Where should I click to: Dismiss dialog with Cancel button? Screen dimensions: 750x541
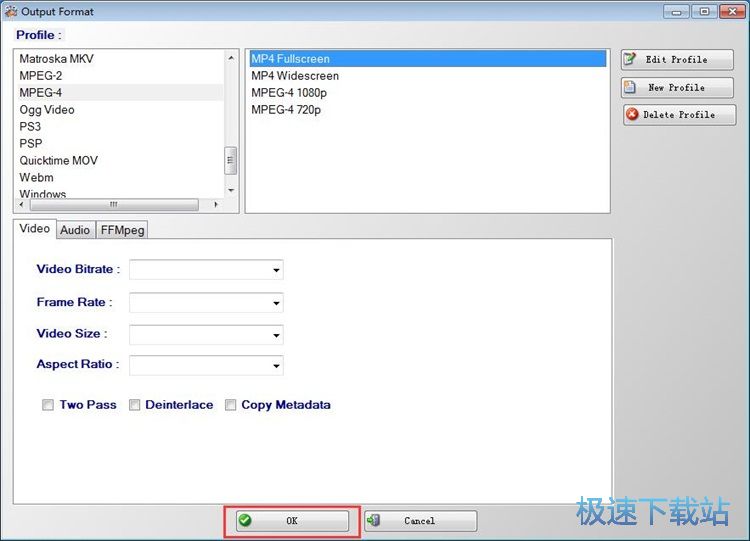coord(420,521)
